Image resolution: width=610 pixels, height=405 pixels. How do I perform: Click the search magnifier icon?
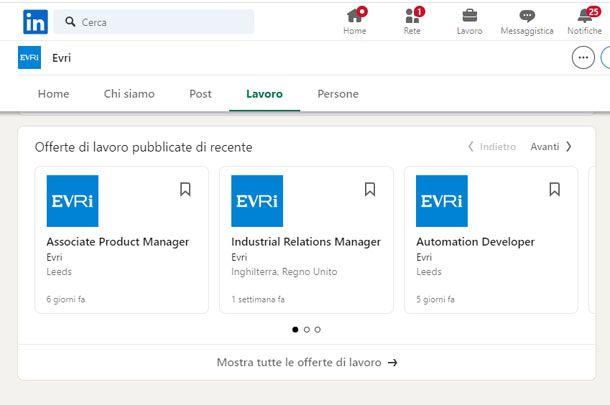70,22
